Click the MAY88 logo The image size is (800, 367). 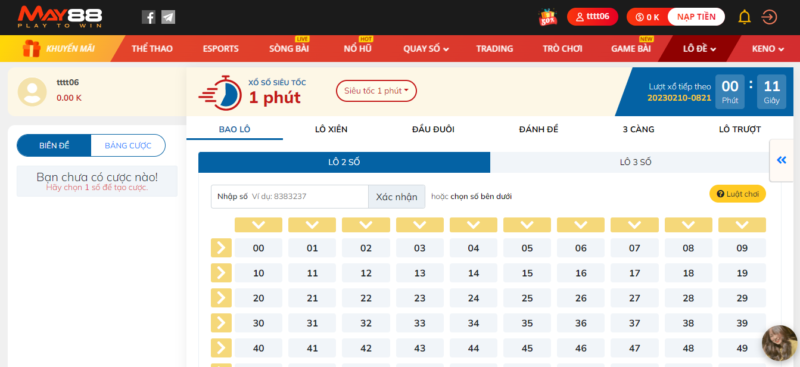coord(60,17)
